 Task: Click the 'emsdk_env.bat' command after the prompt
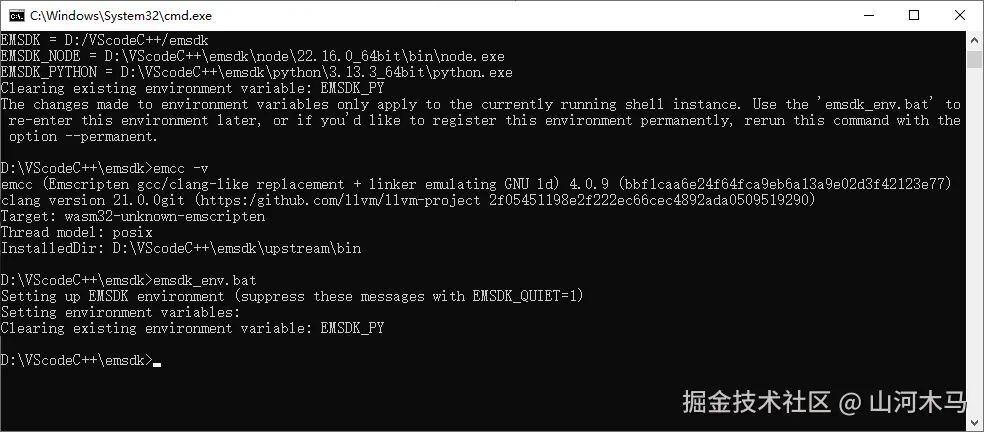click(x=205, y=280)
